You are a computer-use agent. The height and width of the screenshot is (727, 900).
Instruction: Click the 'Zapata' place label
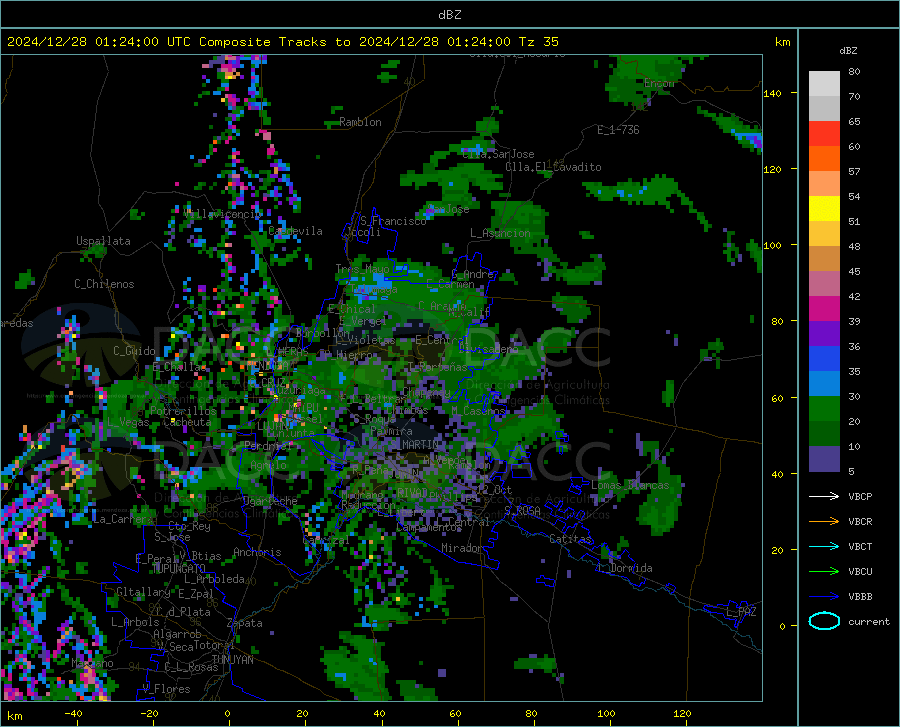[245, 623]
